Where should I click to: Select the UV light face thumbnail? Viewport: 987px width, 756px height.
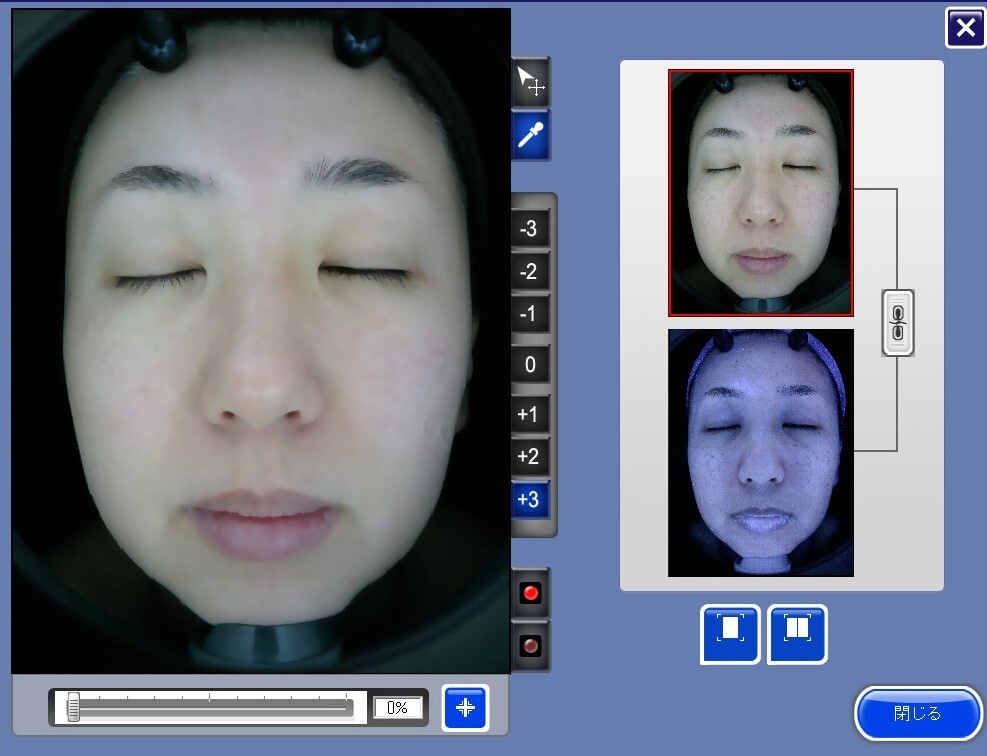(760, 453)
